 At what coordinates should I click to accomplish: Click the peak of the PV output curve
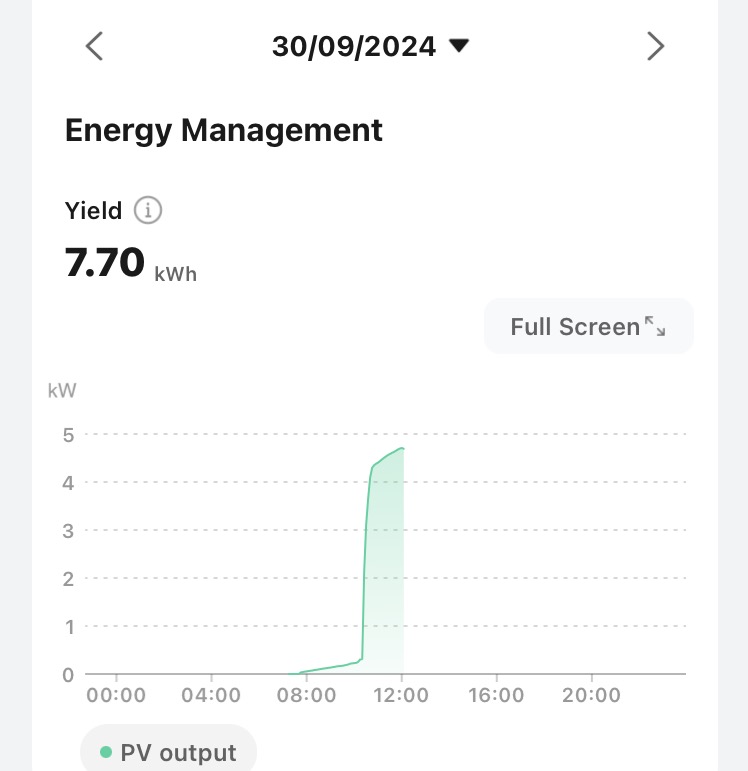(402, 448)
